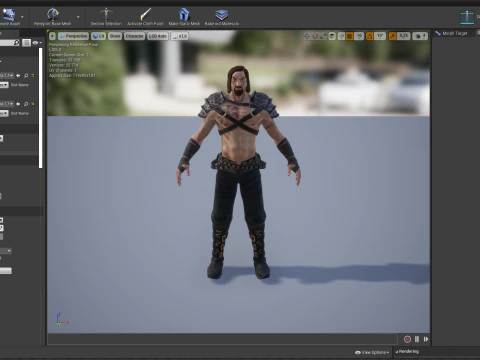Open the grid snap value 10 dropdown
The image size is (480, 360).
pyautogui.click(x=359, y=36)
